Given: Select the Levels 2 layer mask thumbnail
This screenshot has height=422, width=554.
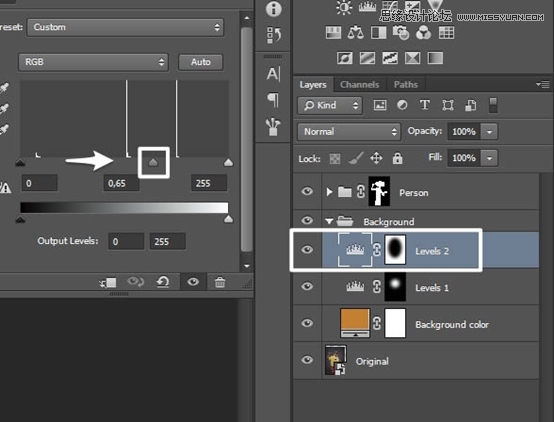Looking at the screenshot, I should point(395,250).
